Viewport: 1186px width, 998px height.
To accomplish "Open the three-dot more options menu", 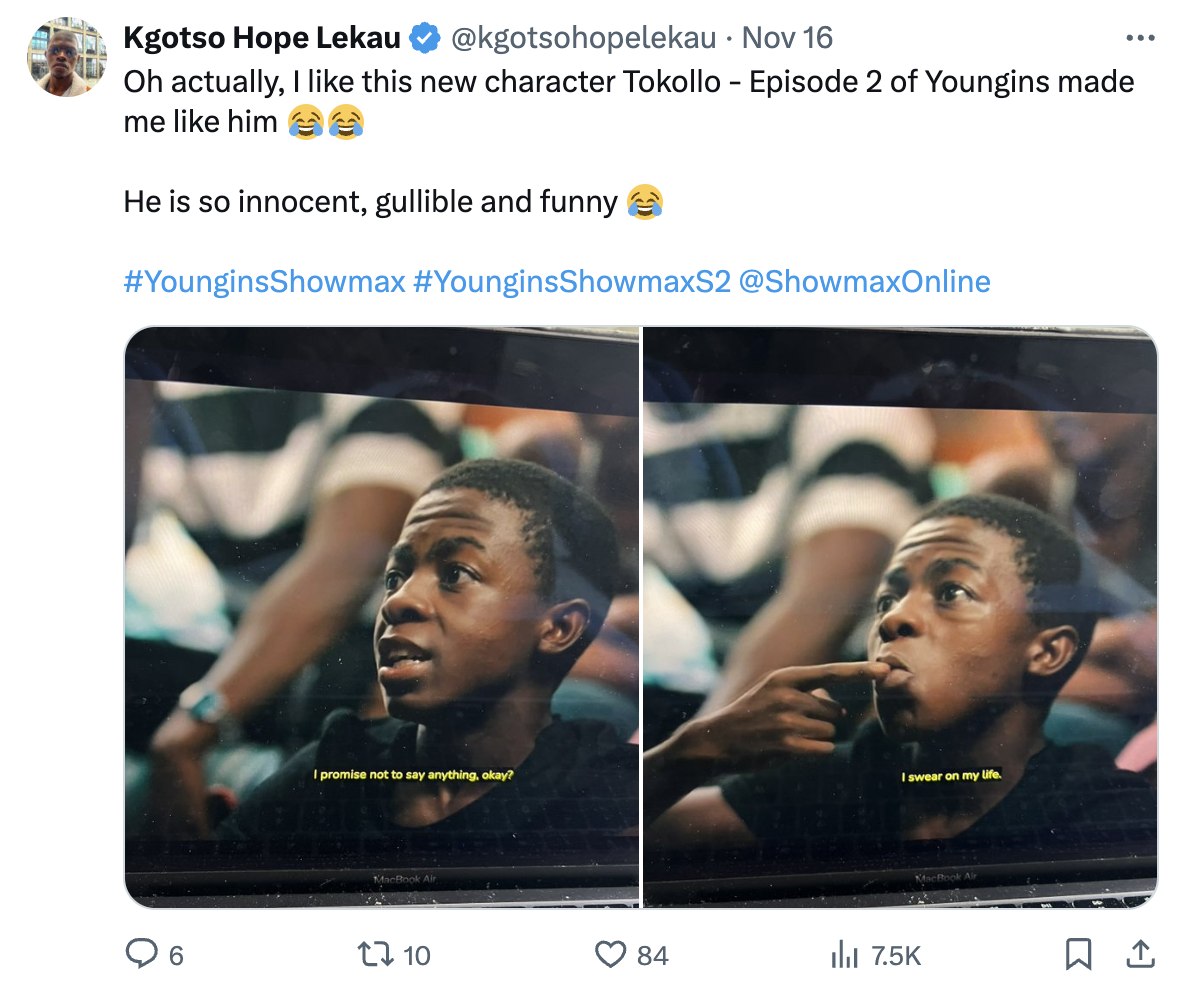I will click(1140, 39).
